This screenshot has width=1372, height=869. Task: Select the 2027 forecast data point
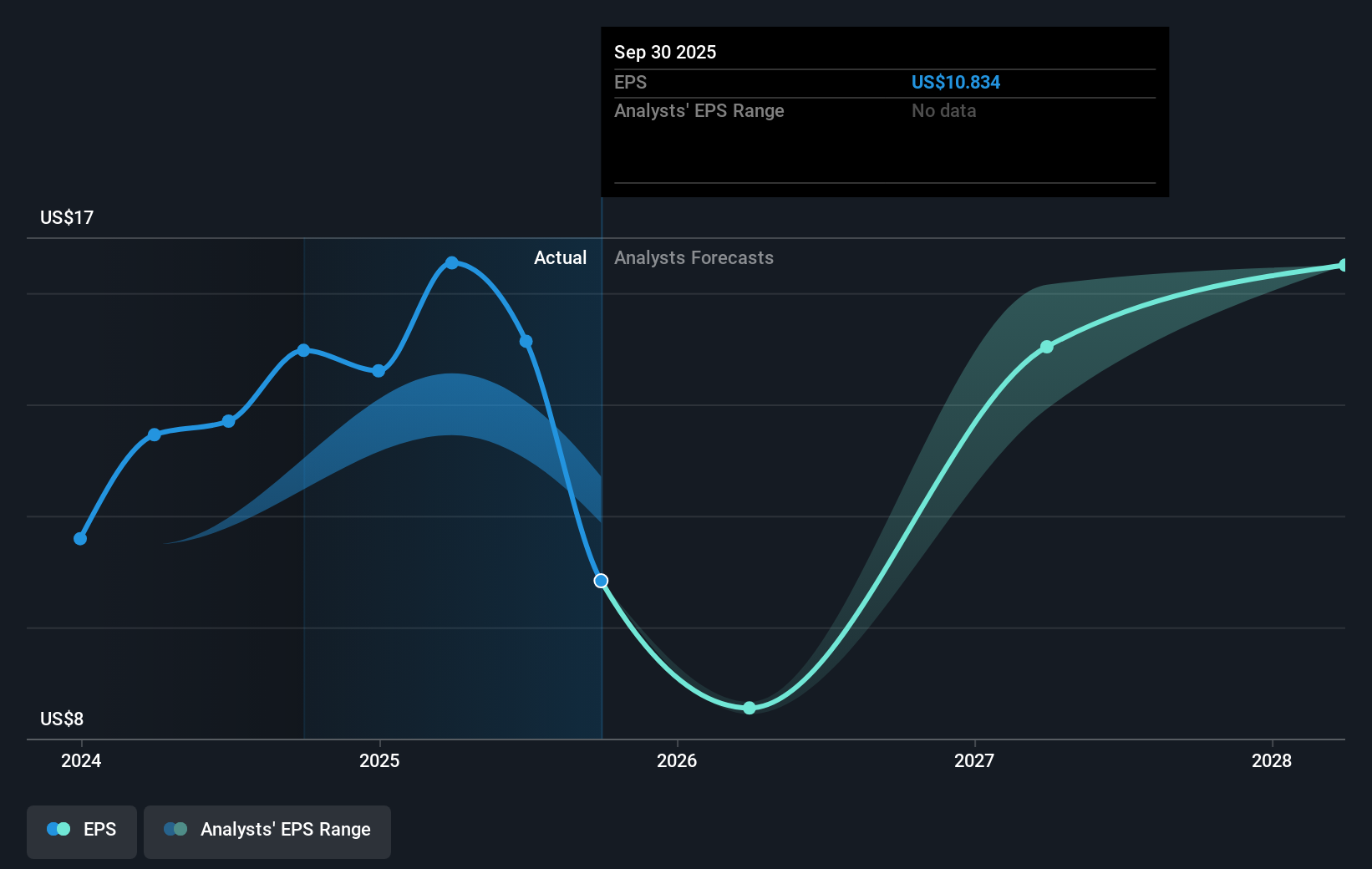pos(1047,347)
